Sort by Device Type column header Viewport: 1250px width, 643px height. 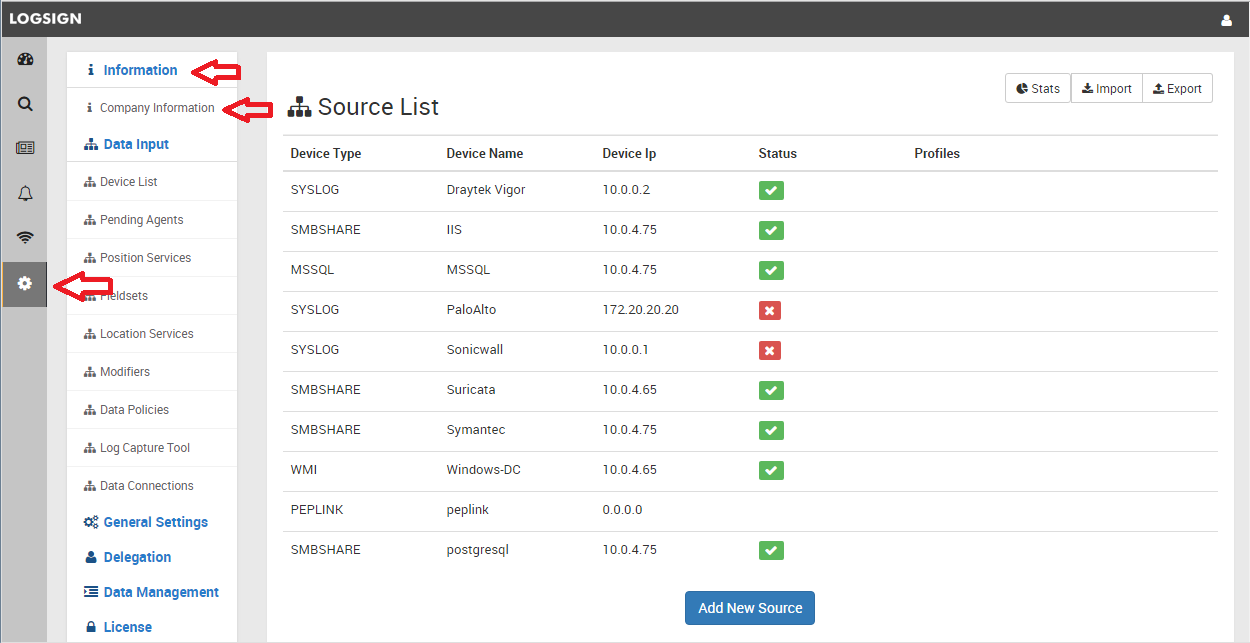click(326, 154)
